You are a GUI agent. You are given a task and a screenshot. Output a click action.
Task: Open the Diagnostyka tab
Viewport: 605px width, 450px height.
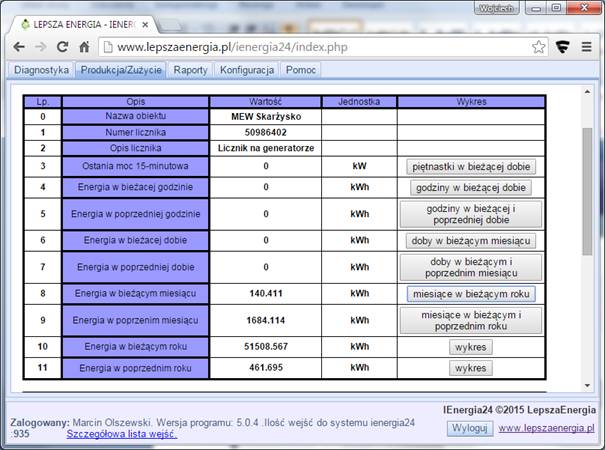[x=41, y=70]
